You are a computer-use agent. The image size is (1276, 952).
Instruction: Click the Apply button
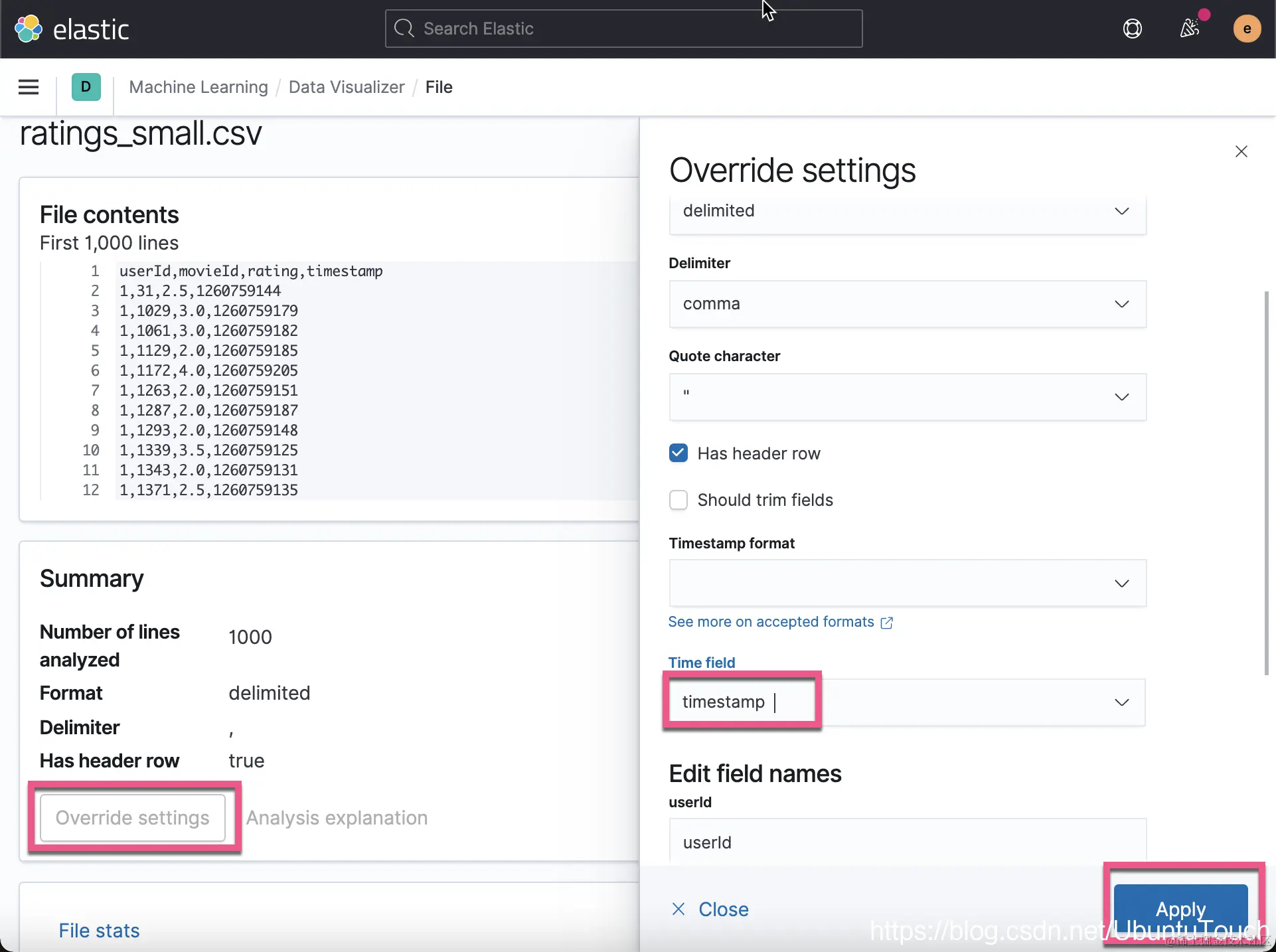(x=1180, y=908)
